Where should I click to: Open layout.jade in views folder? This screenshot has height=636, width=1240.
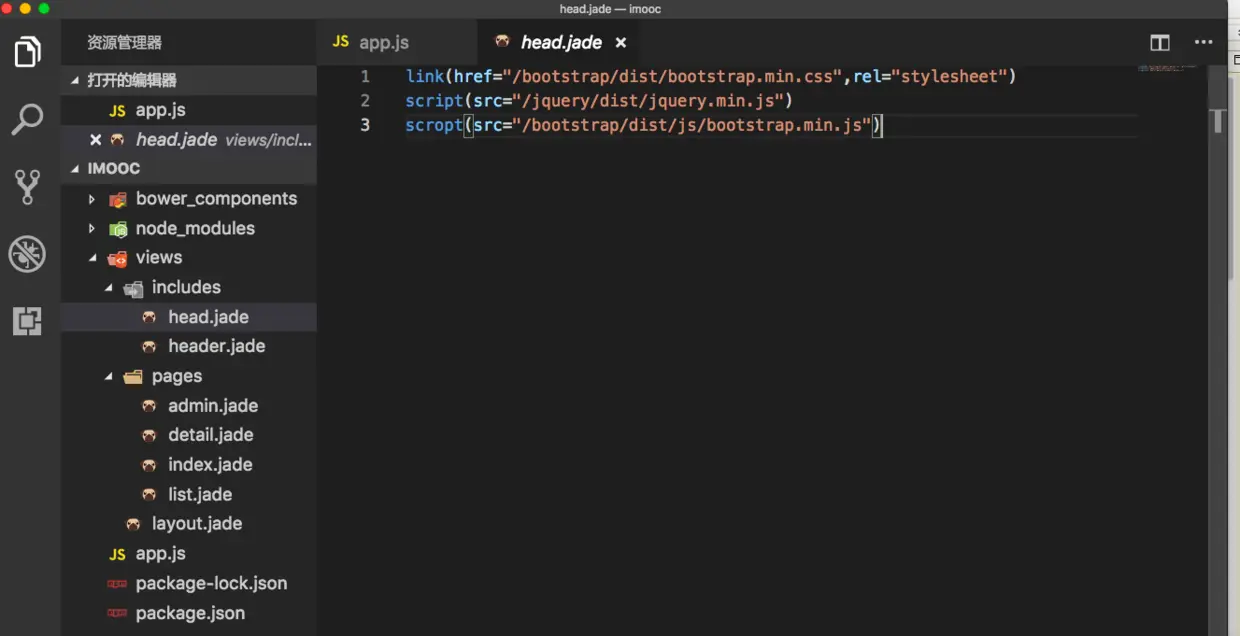pos(189,524)
